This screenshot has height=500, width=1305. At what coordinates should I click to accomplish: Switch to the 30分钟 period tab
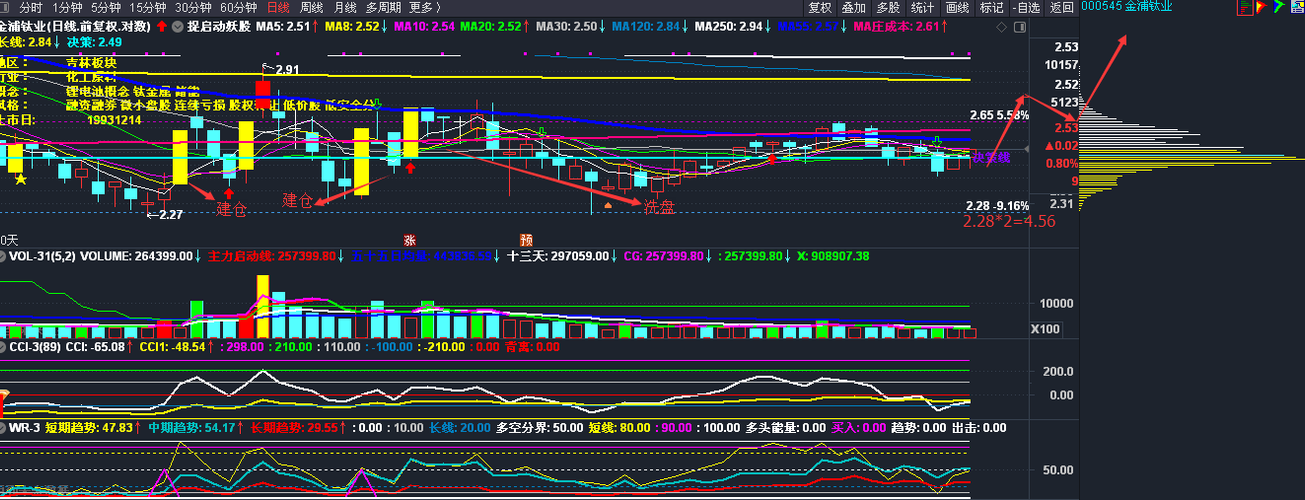coord(193,7)
